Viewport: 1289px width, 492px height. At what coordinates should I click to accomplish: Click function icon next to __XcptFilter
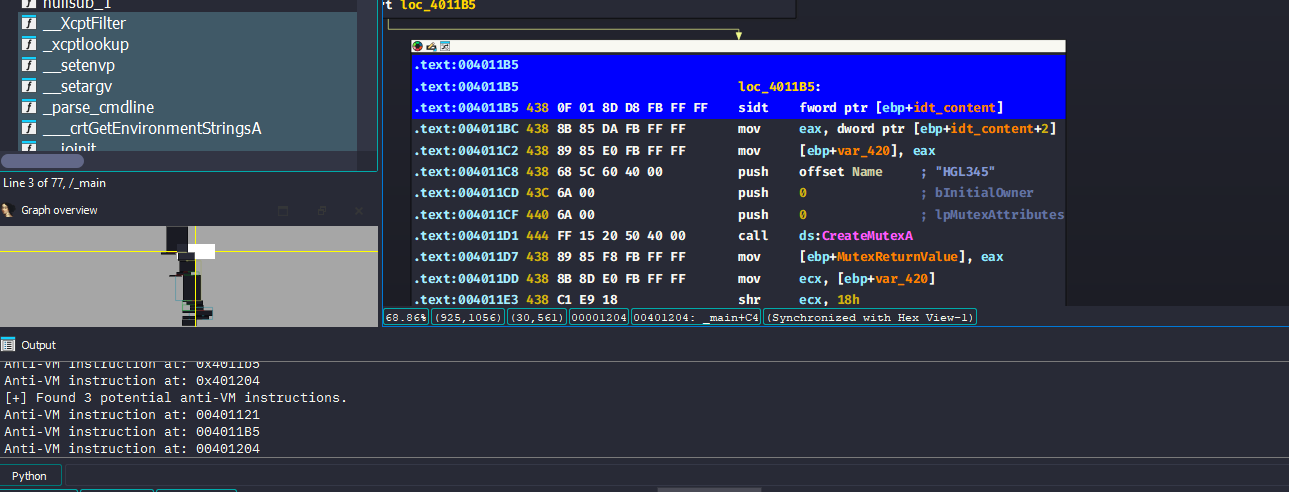29,23
